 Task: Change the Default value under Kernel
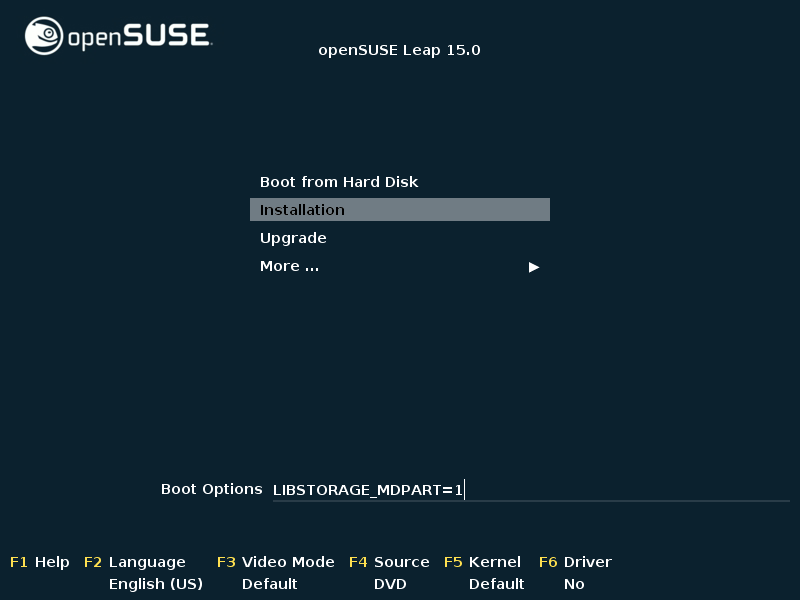point(496,584)
